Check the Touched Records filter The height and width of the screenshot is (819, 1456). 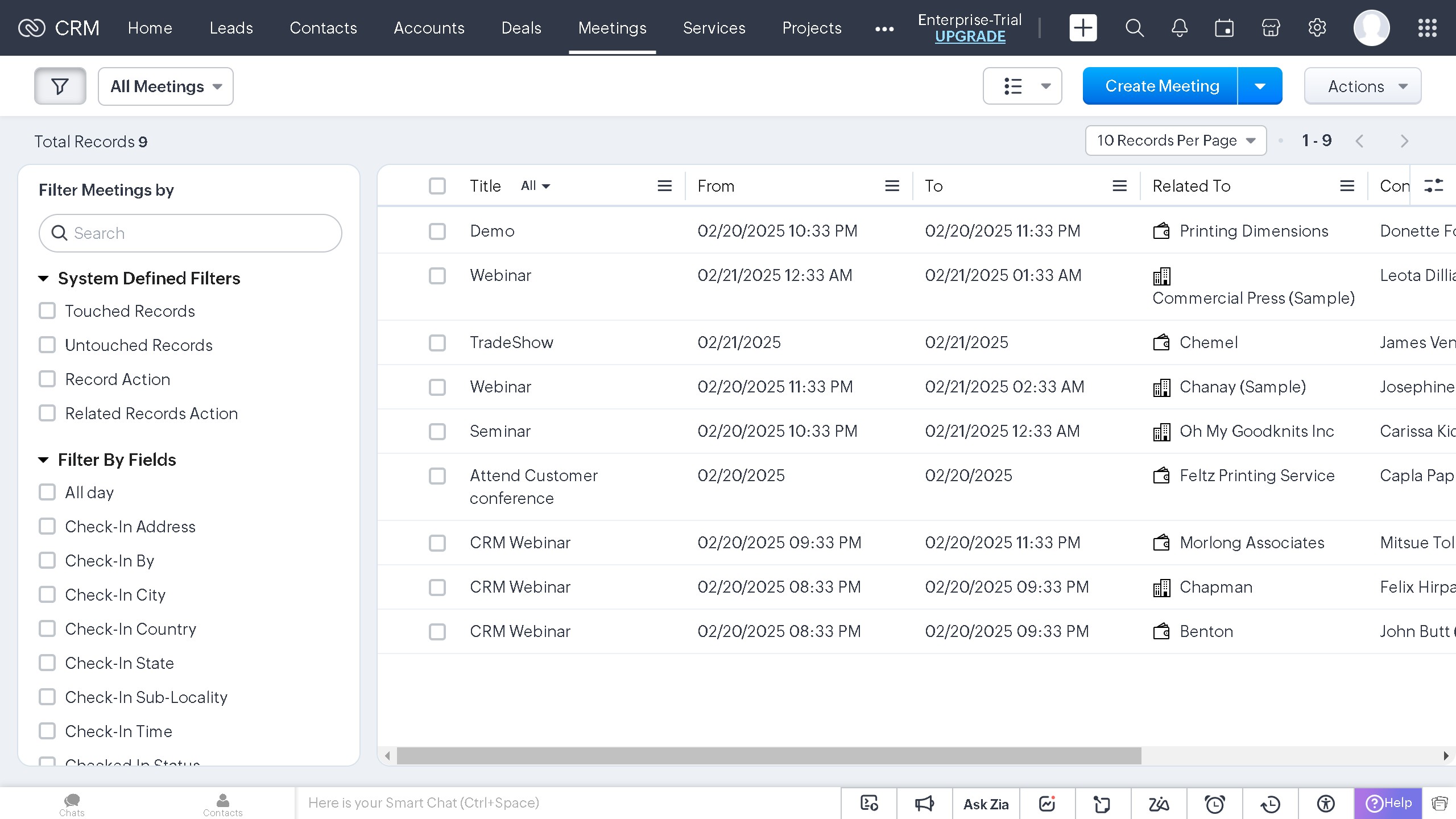point(47,311)
